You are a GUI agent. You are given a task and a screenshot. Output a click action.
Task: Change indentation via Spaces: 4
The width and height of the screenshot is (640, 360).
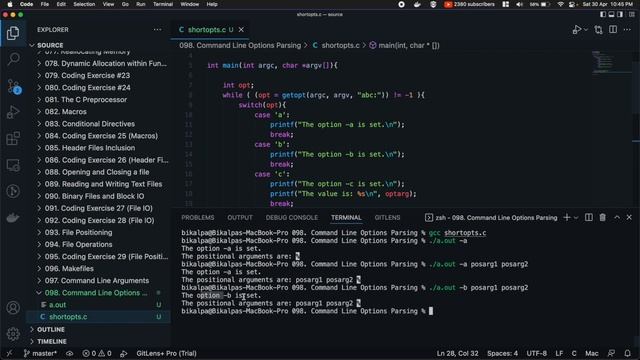pos(502,353)
